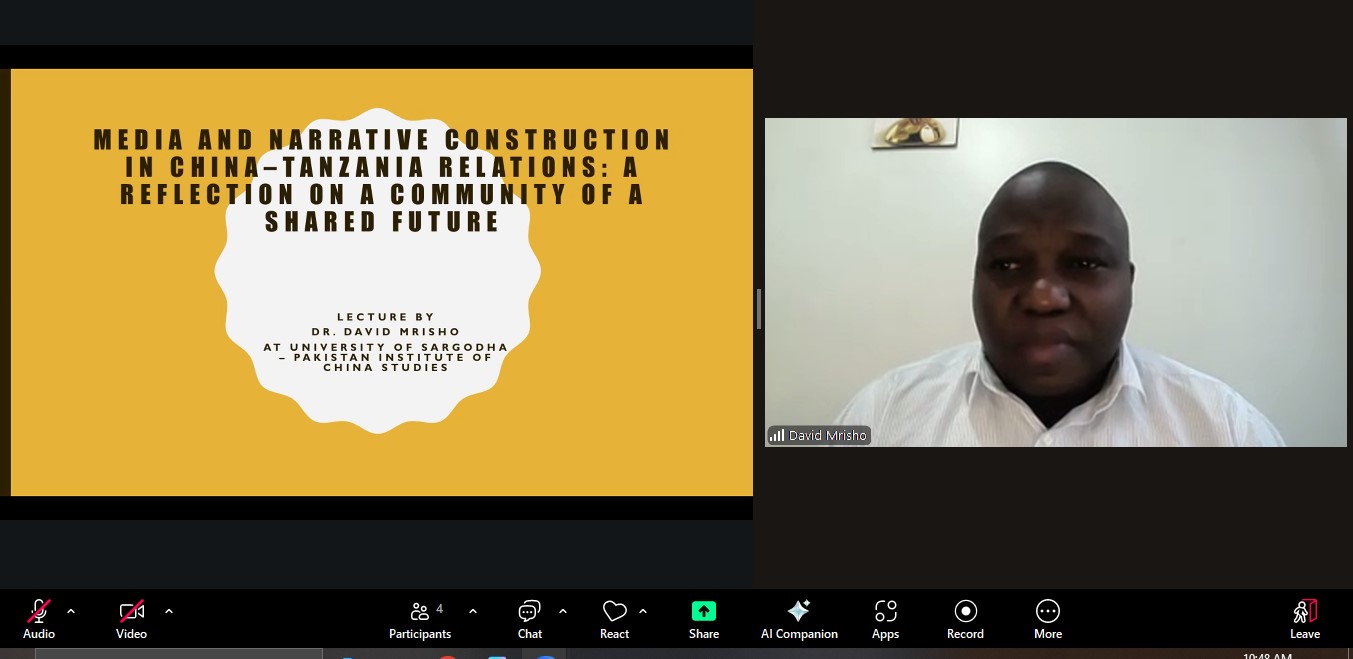Viewport: 1353px width, 659px height.
Task: Click the green Share screen button
Action: click(x=704, y=617)
